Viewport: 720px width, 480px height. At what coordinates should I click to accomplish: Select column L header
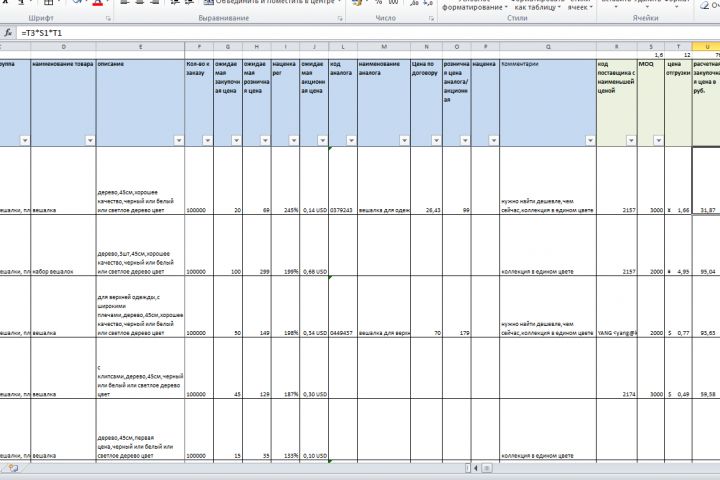pos(343,47)
